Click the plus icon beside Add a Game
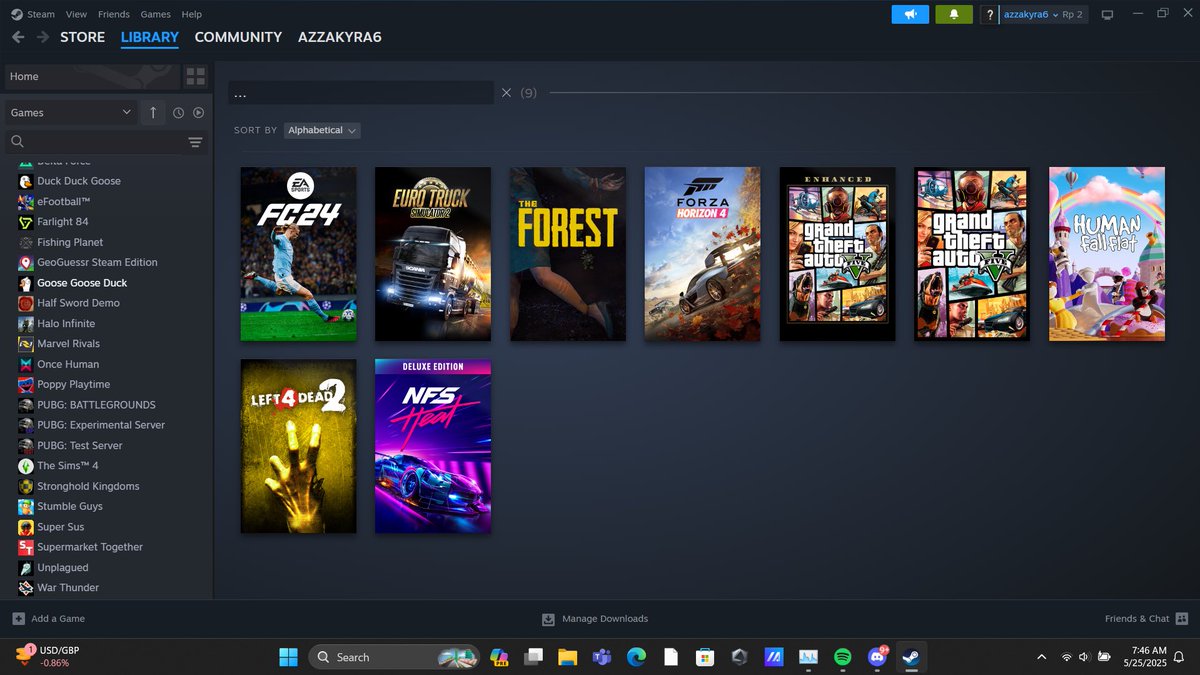 coord(18,619)
